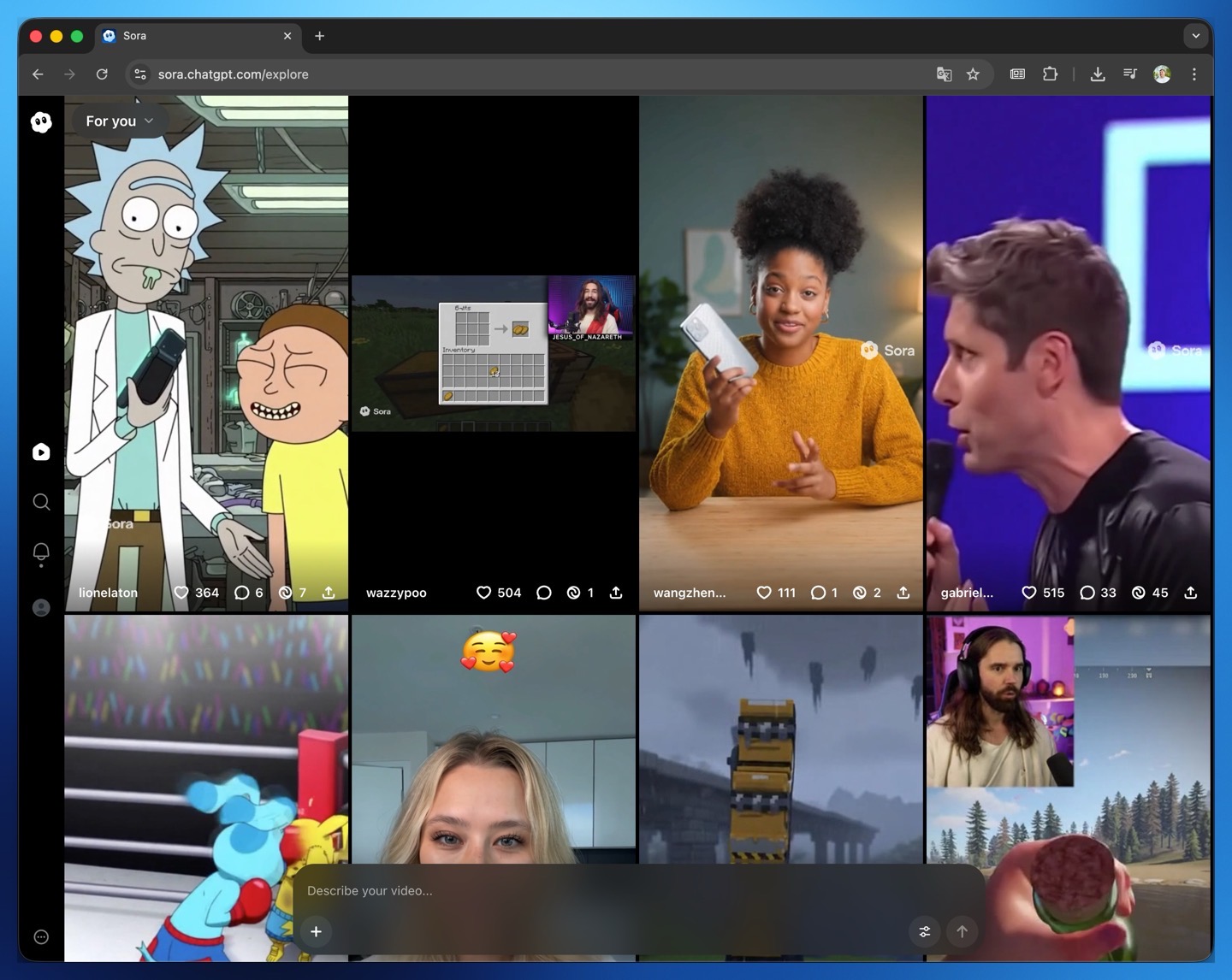This screenshot has width=1232, height=980.
Task: Expand the tab search dropdown
Action: [x=1196, y=36]
